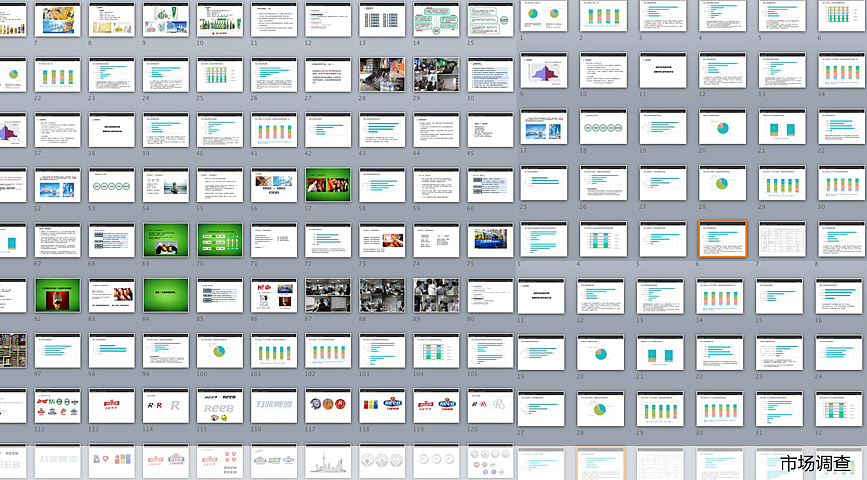Select slide 116 thumbnail
The width and height of the screenshot is (867, 480).
(274, 406)
